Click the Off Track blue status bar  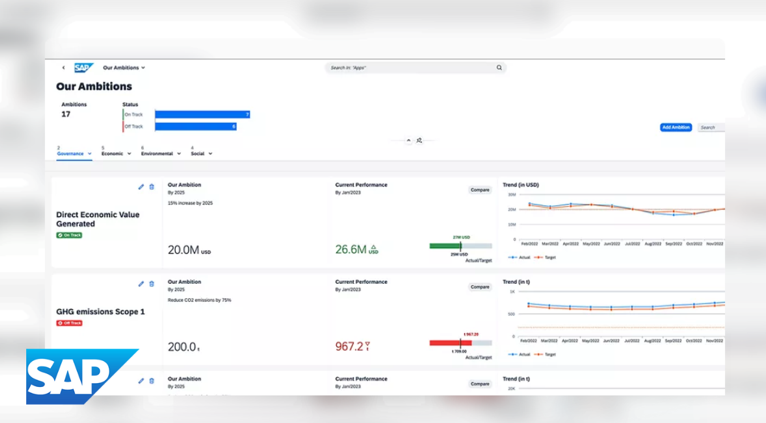pyautogui.click(x=195, y=127)
